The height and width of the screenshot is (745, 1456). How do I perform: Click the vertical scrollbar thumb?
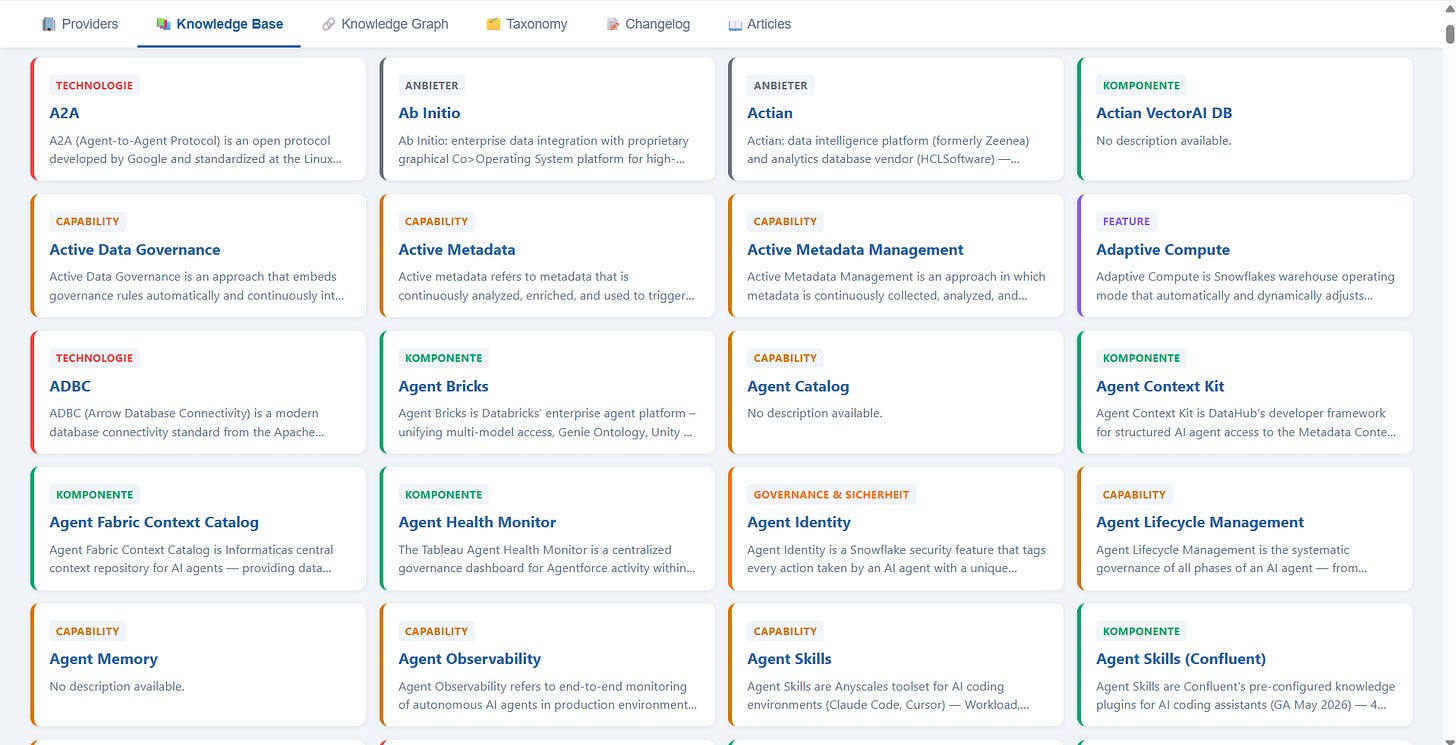[x=1450, y=34]
